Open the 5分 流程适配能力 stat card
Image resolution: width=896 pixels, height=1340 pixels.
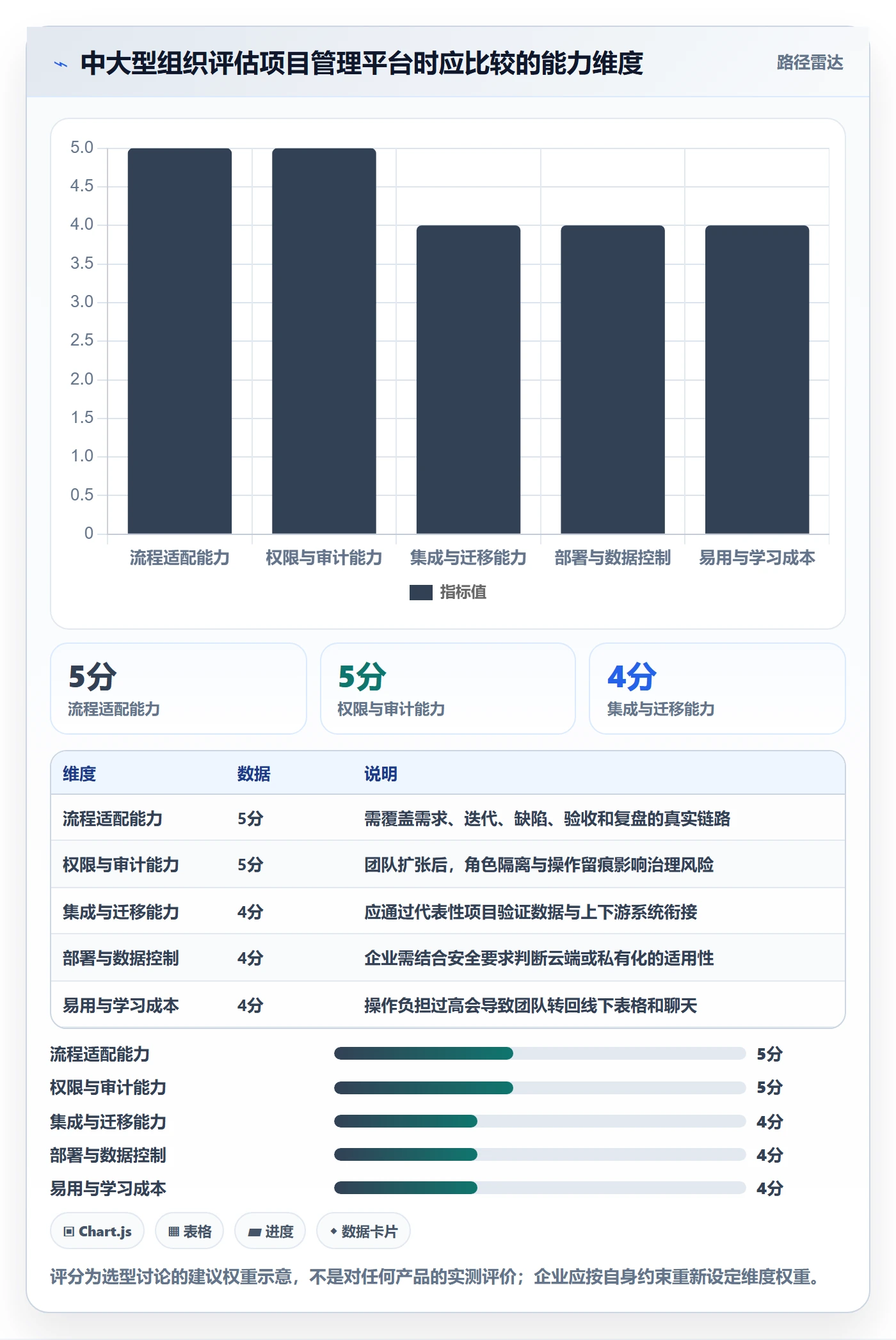179,689
